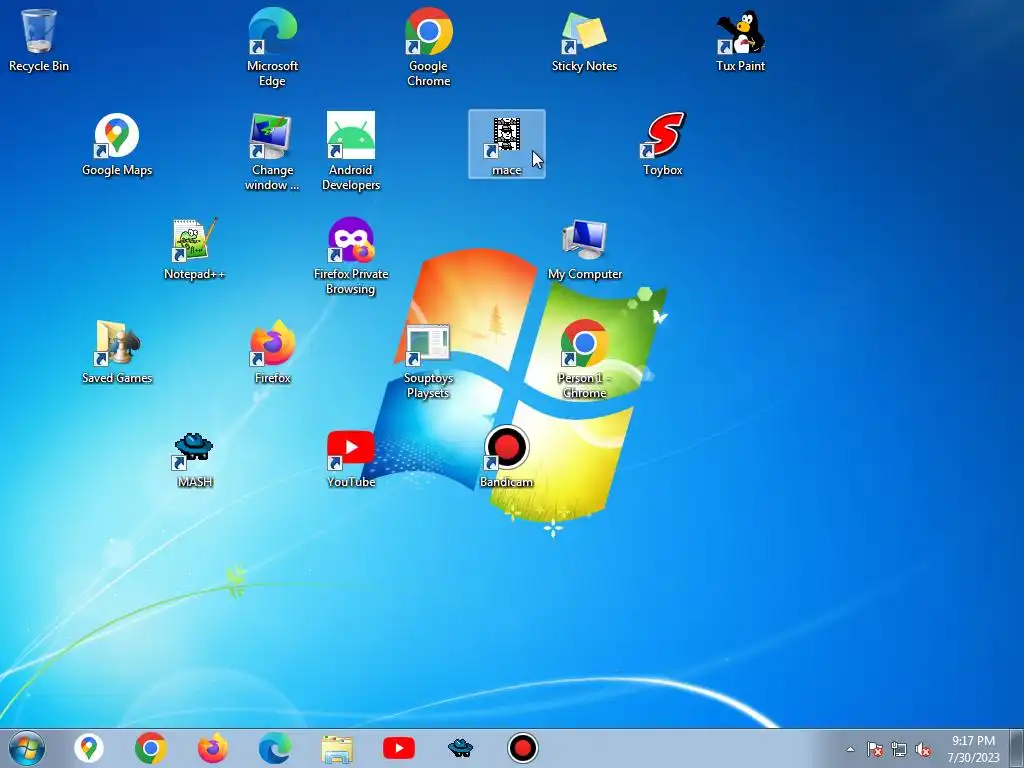Open the Windows Start menu orb
This screenshot has width=1024, height=768.
(27, 748)
